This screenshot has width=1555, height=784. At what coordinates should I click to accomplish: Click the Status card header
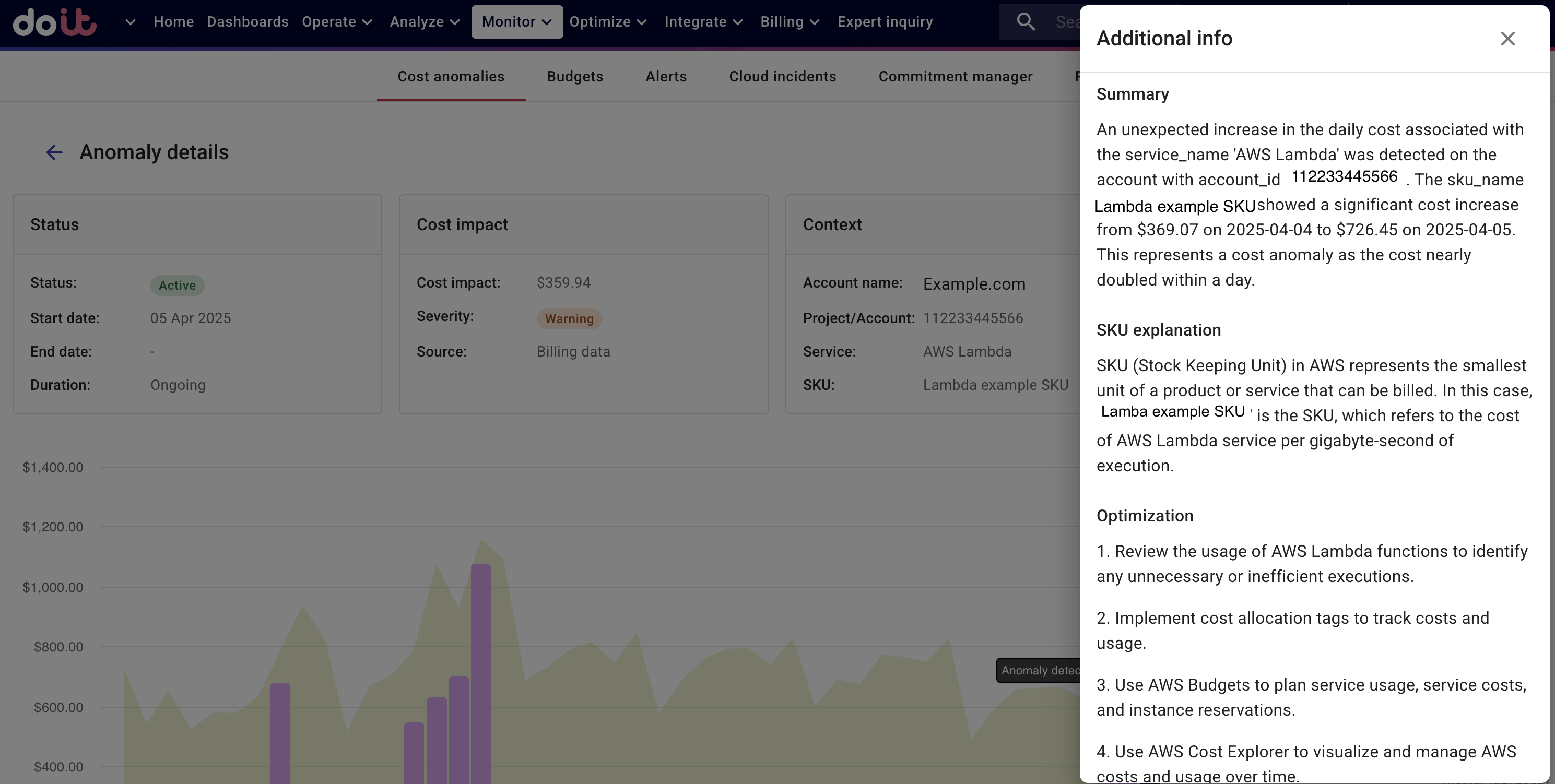tap(54, 224)
